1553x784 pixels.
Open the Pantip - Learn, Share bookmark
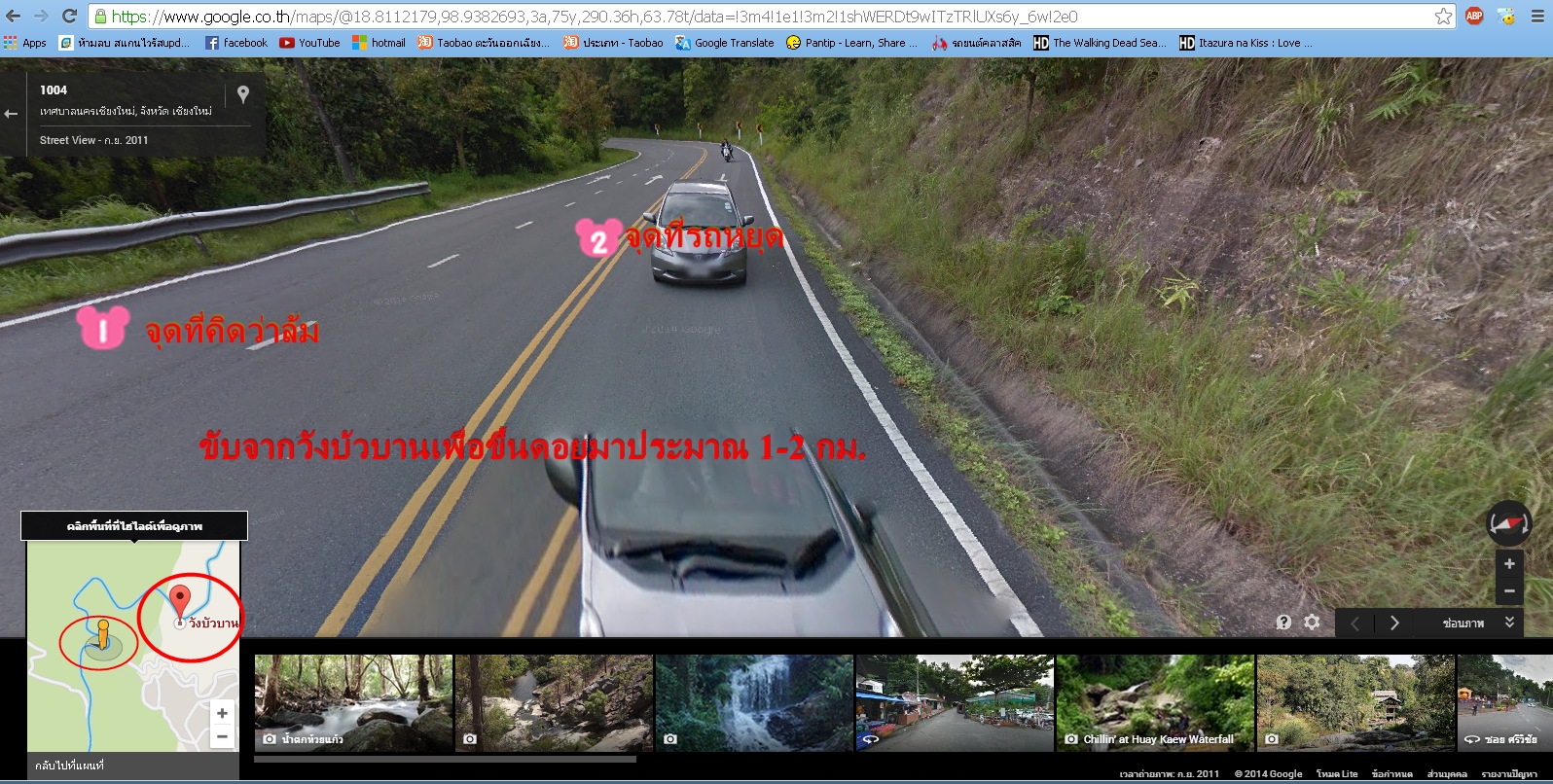851,43
